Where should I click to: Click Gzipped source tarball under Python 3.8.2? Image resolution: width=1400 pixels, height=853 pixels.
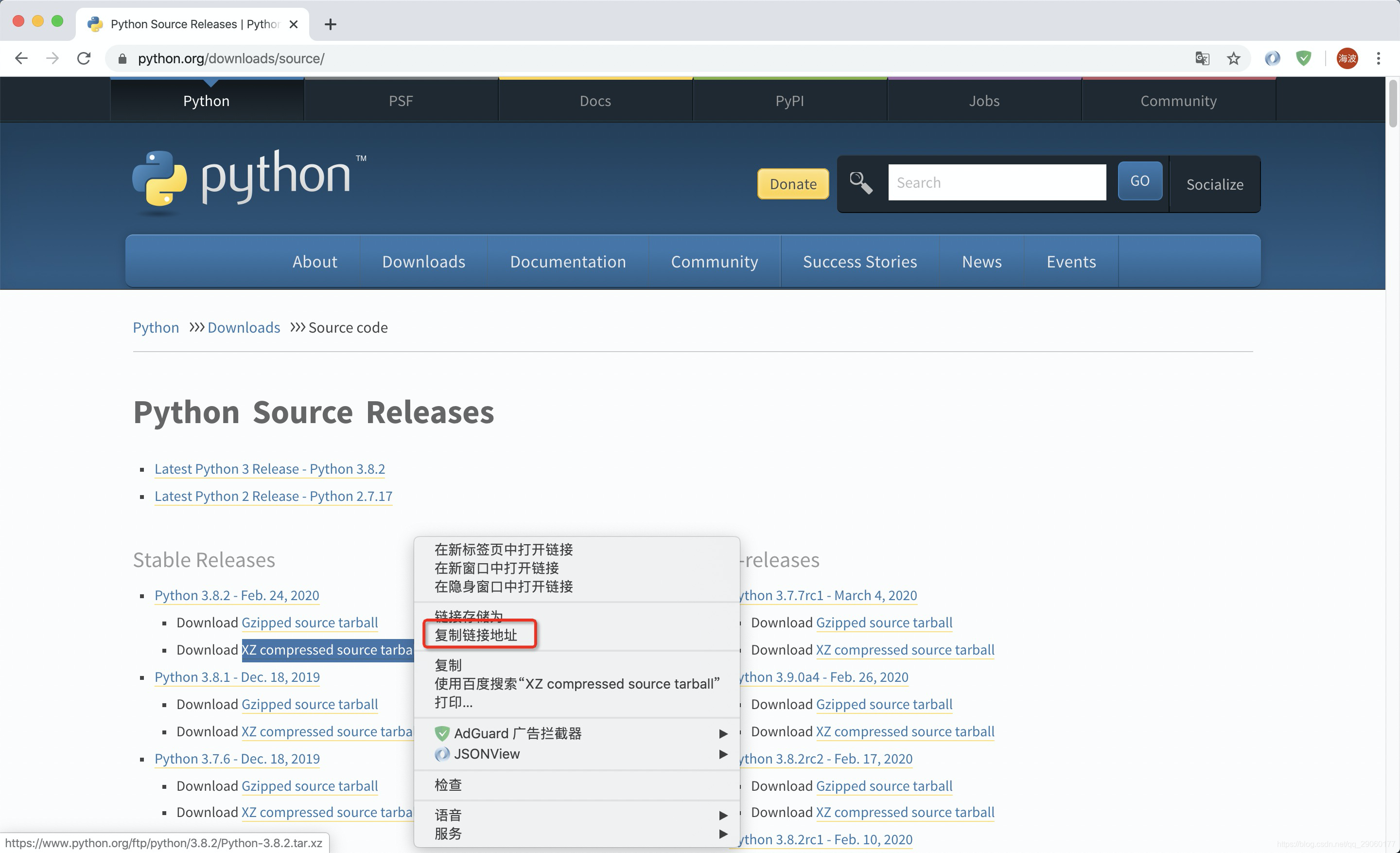(x=310, y=622)
